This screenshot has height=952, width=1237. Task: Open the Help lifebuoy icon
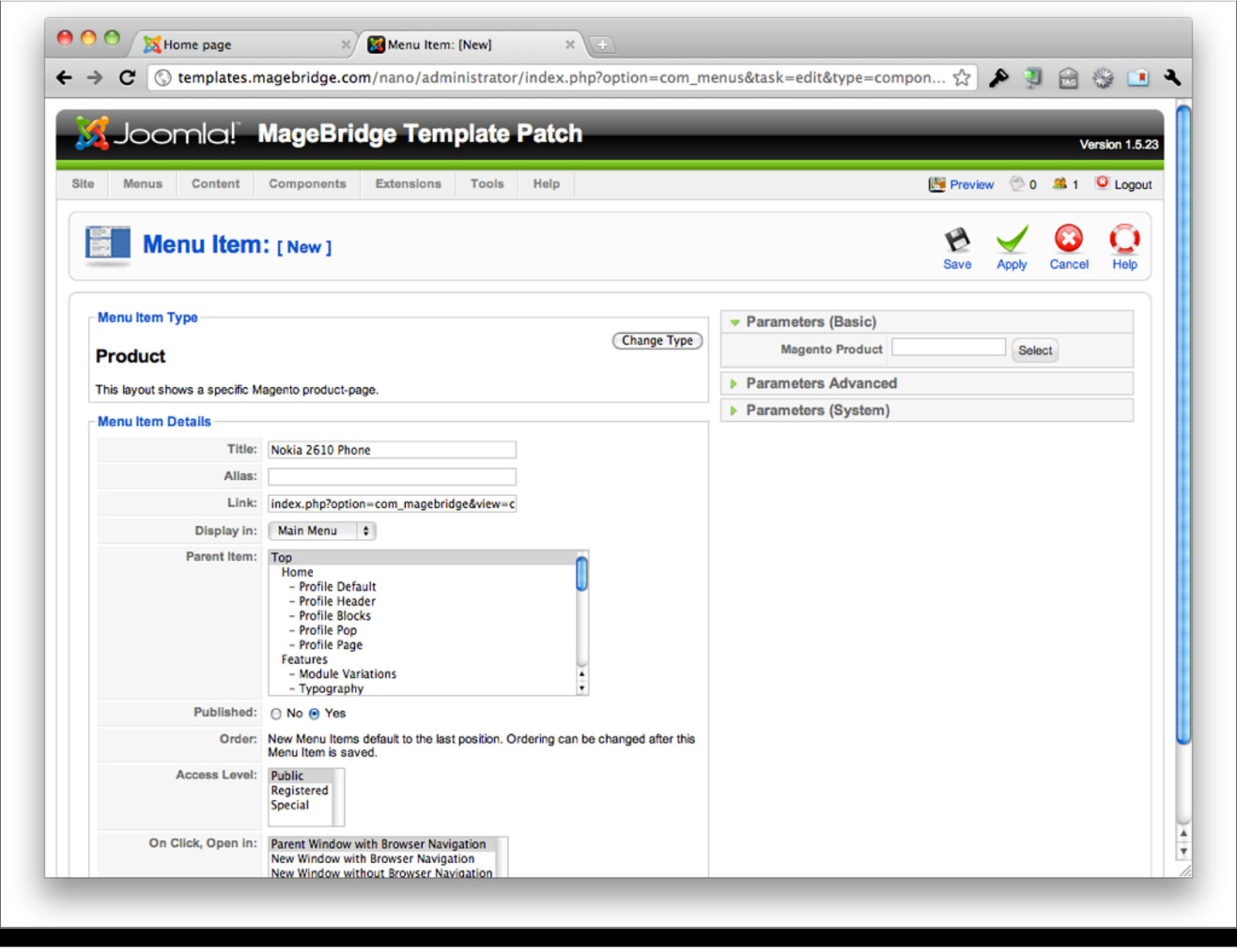tap(1124, 239)
